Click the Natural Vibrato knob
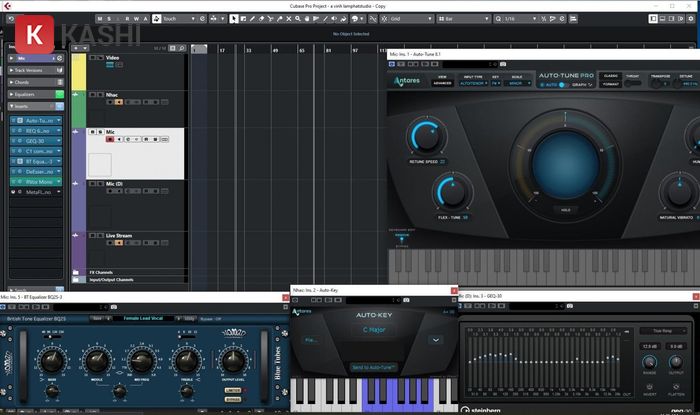700x415 pixels. (x=679, y=192)
